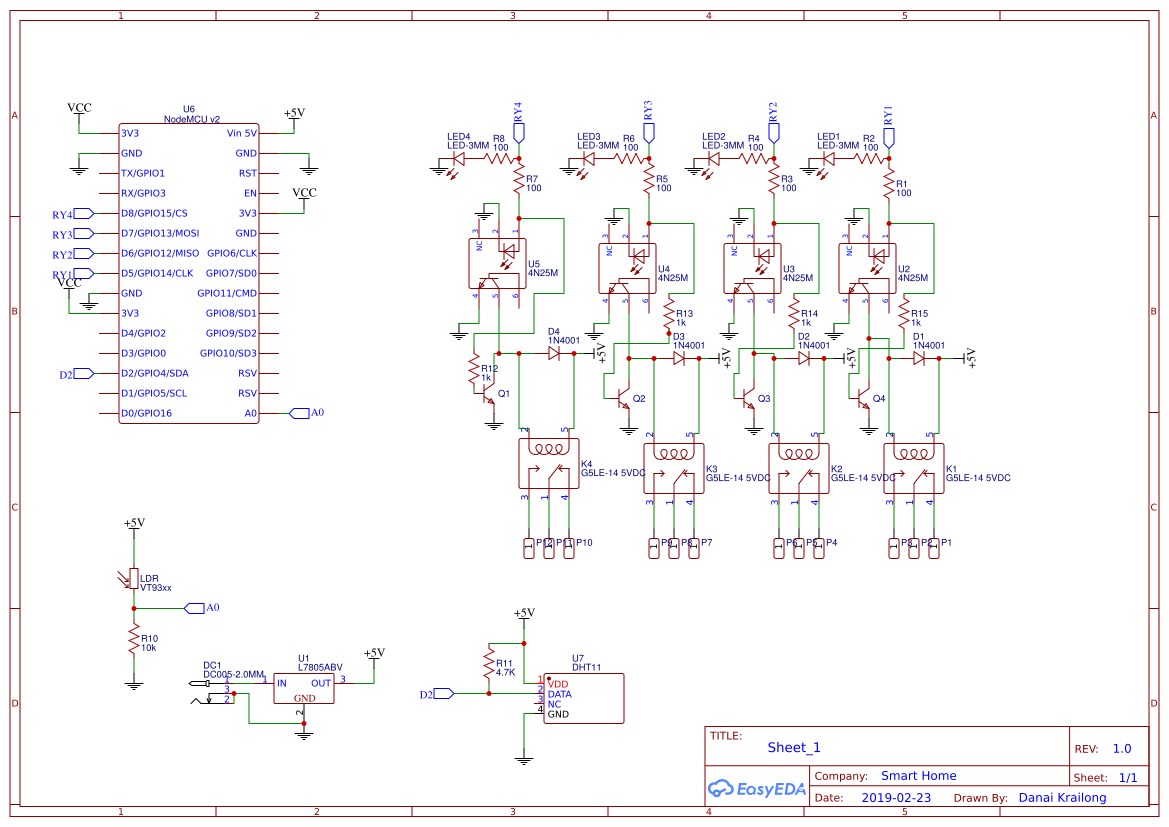Screen dimensions: 1169x827
Task: Select the Danai Krailong drawn-by text
Action: [1062, 798]
